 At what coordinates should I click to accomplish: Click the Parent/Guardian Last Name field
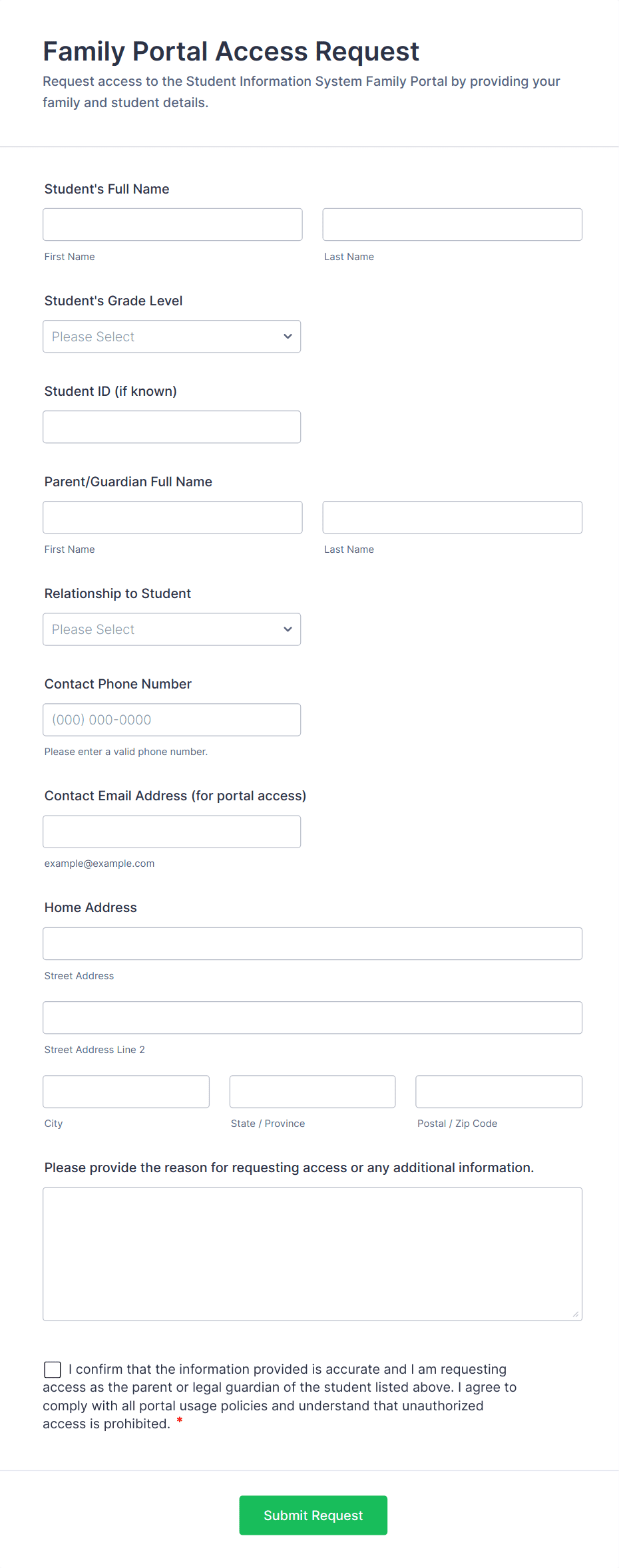point(452,518)
